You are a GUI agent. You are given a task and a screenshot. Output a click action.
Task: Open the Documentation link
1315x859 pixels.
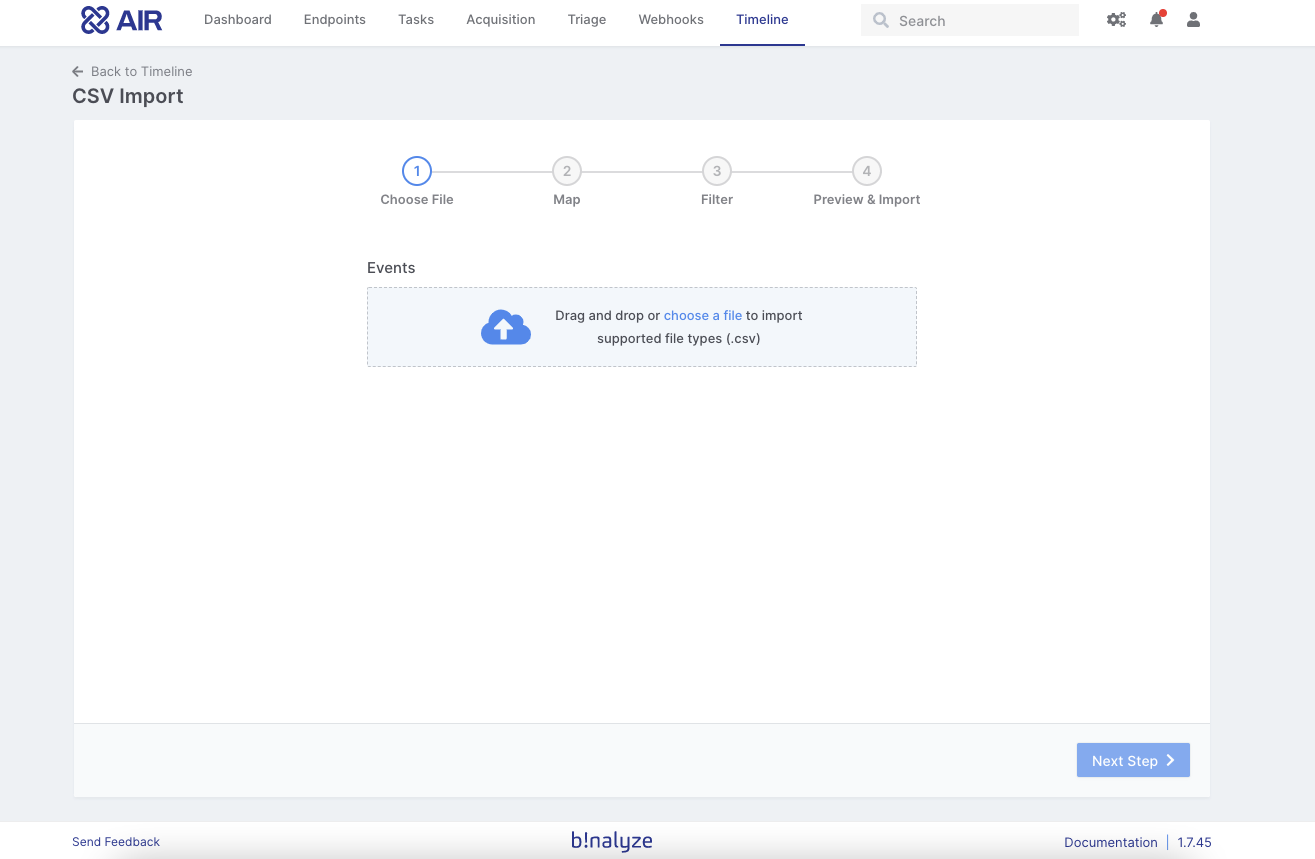(x=1110, y=842)
